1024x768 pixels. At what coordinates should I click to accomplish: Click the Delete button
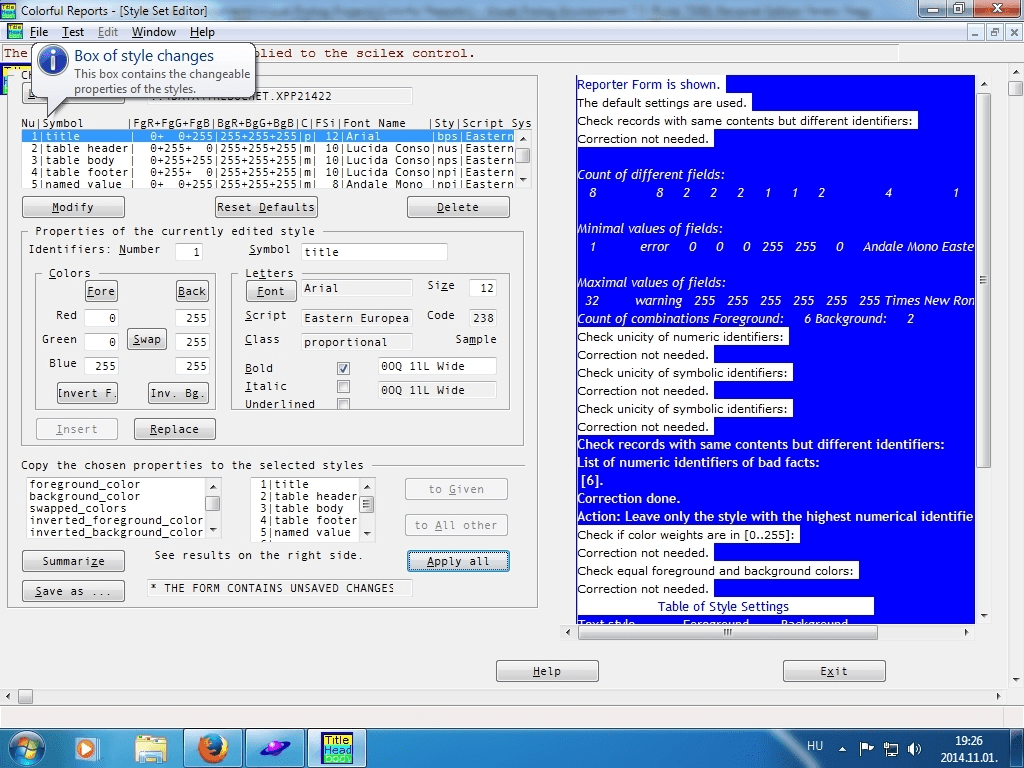[458, 207]
